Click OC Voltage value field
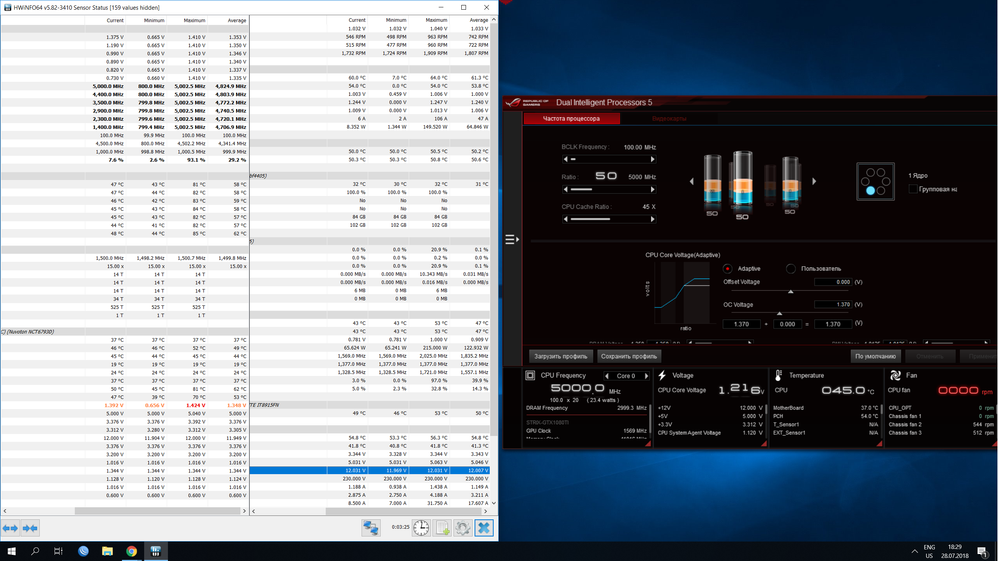This screenshot has height=561, width=999. [x=833, y=304]
